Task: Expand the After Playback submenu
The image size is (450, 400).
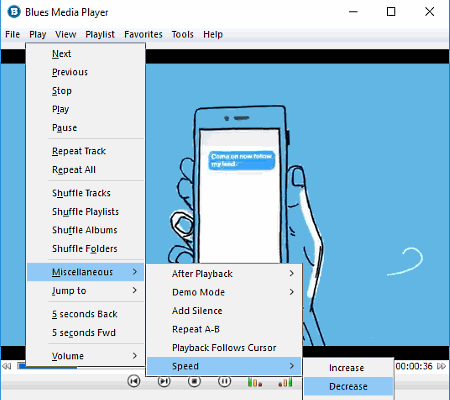Action: click(x=224, y=274)
